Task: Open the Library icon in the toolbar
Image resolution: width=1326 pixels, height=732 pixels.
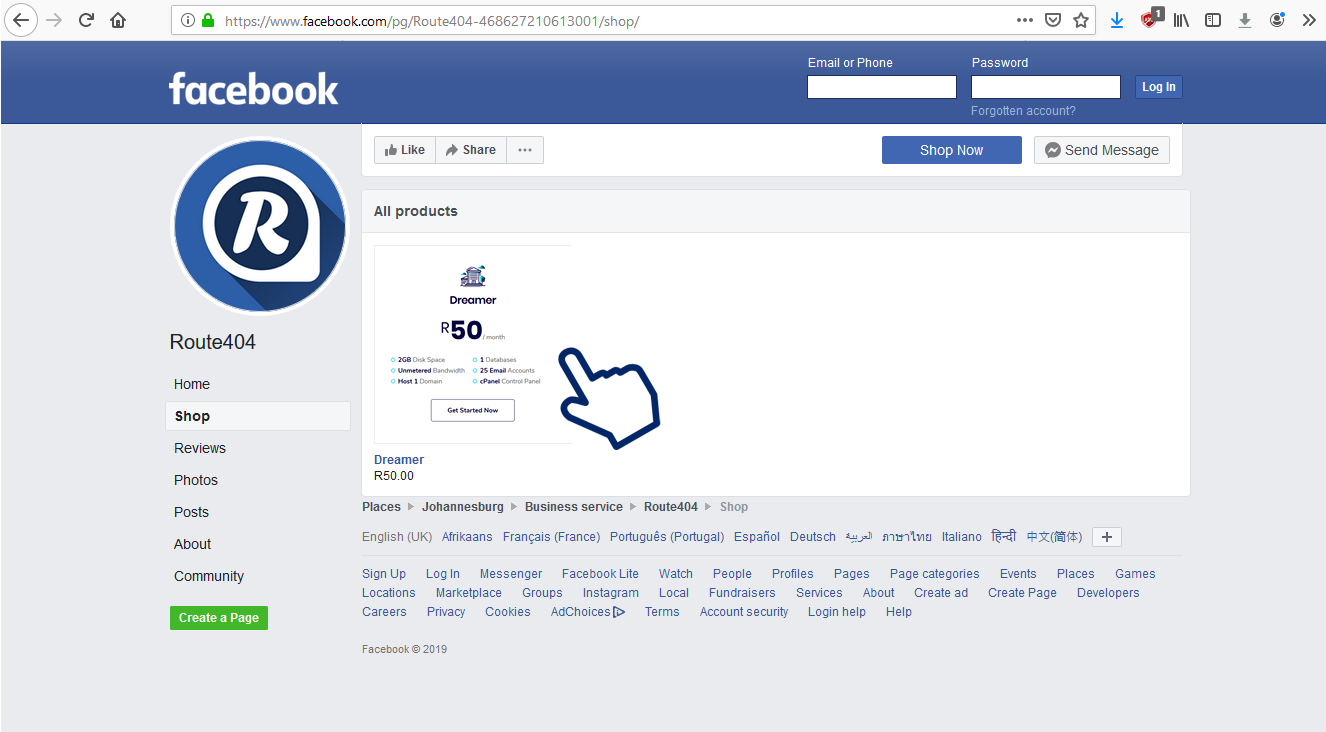Action: [1181, 20]
